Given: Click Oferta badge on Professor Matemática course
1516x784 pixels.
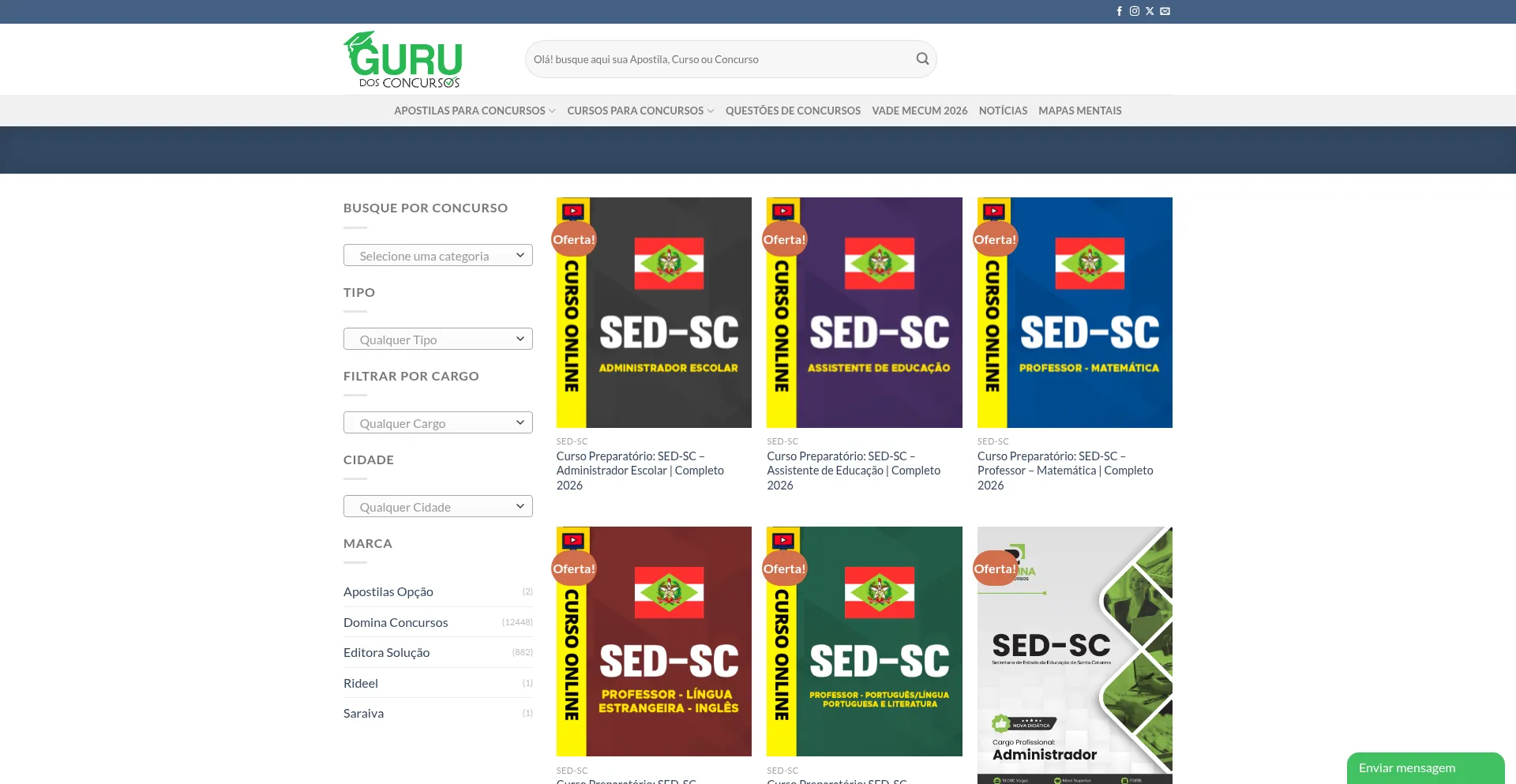Looking at the screenshot, I should tap(995, 239).
